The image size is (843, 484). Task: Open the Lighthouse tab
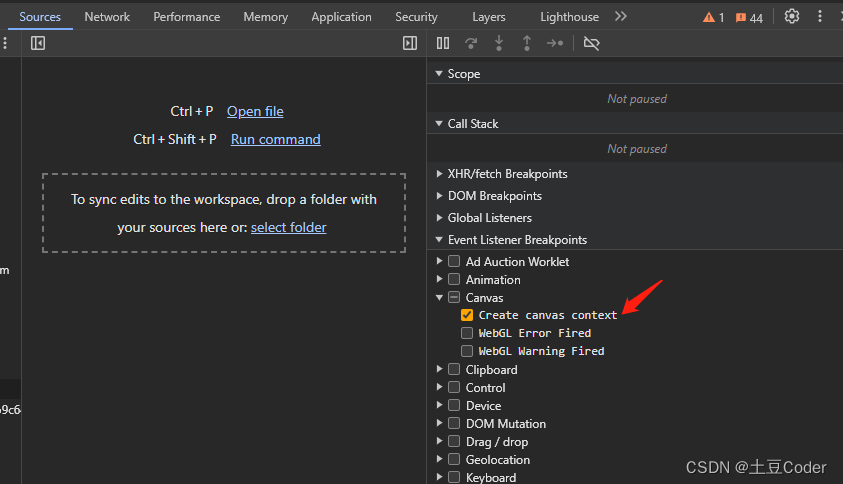pos(569,17)
